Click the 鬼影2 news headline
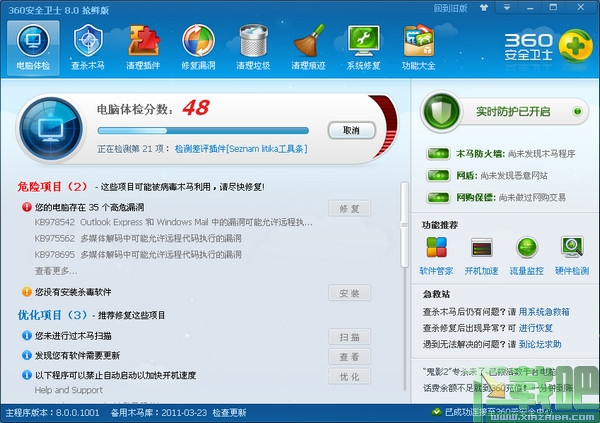 coord(490,372)
